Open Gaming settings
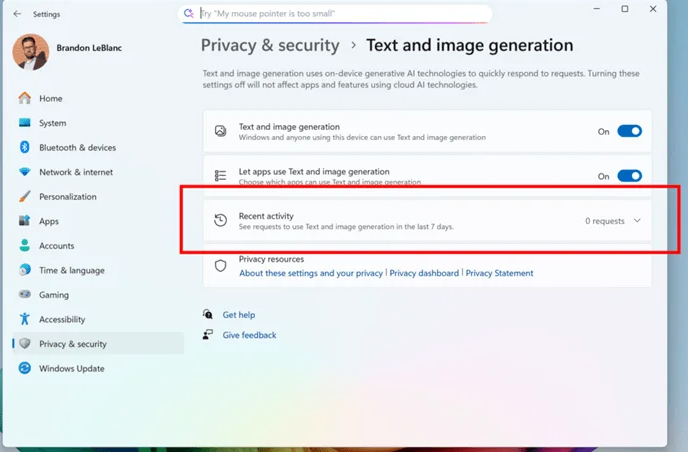This screenshot has width=688, height=452. 54,295
